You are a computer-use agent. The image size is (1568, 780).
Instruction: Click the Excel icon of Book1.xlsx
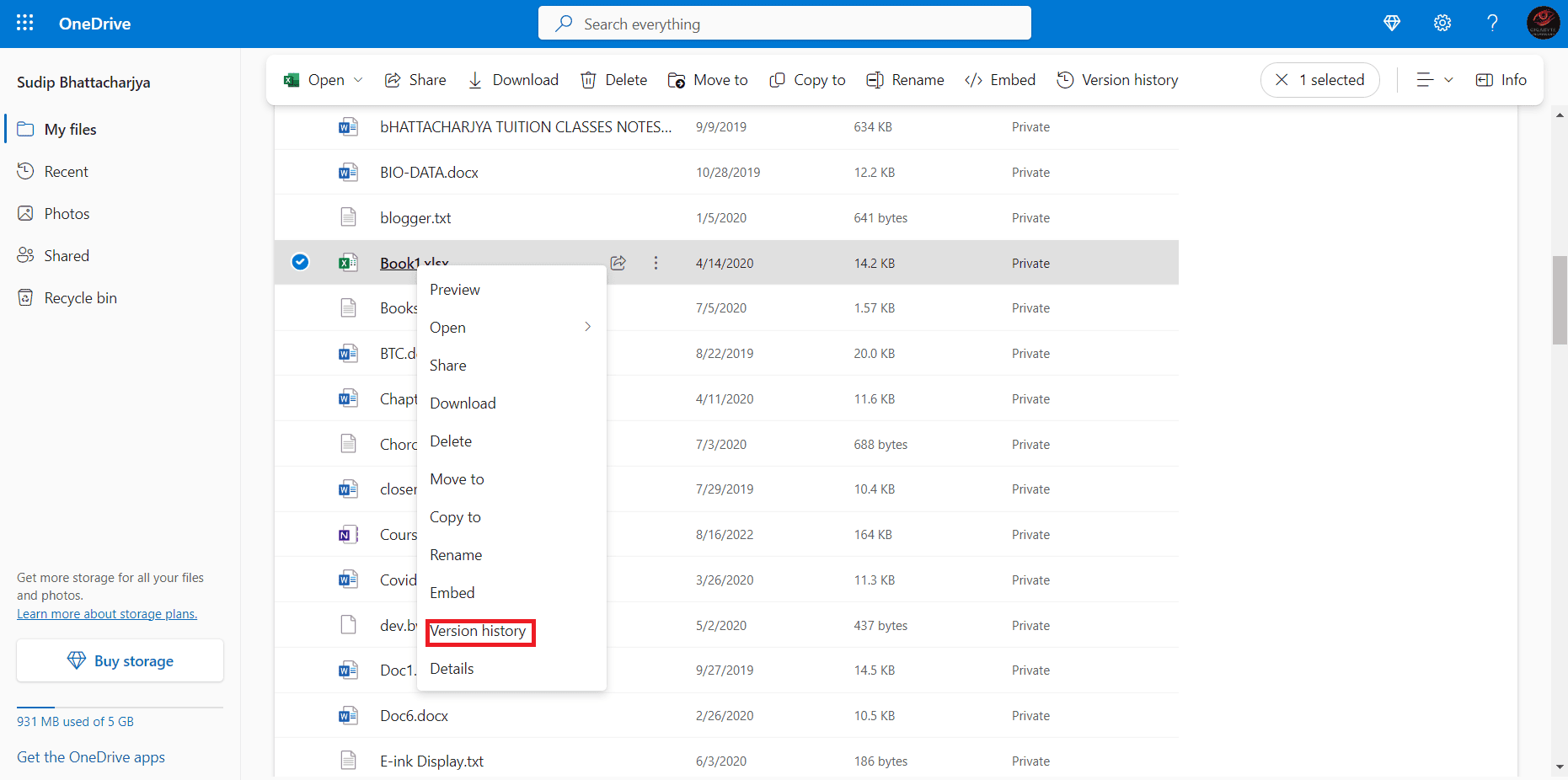[348, 263]
